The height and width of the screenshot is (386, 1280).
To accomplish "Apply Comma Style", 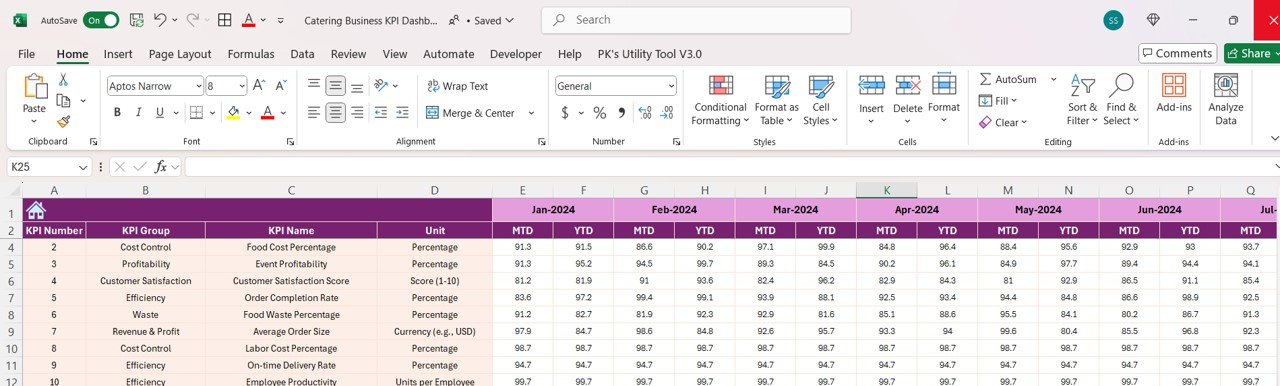I will (x=621, y=113).
